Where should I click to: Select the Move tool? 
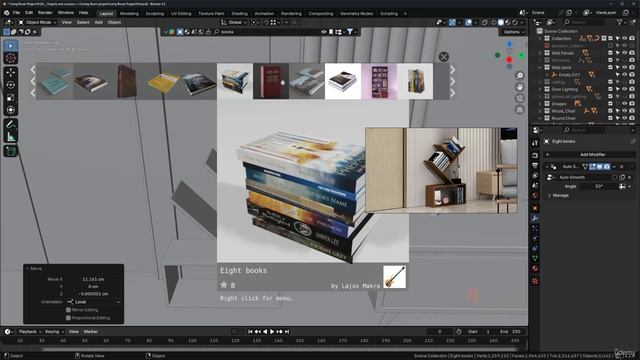click(x=11, y=73)
